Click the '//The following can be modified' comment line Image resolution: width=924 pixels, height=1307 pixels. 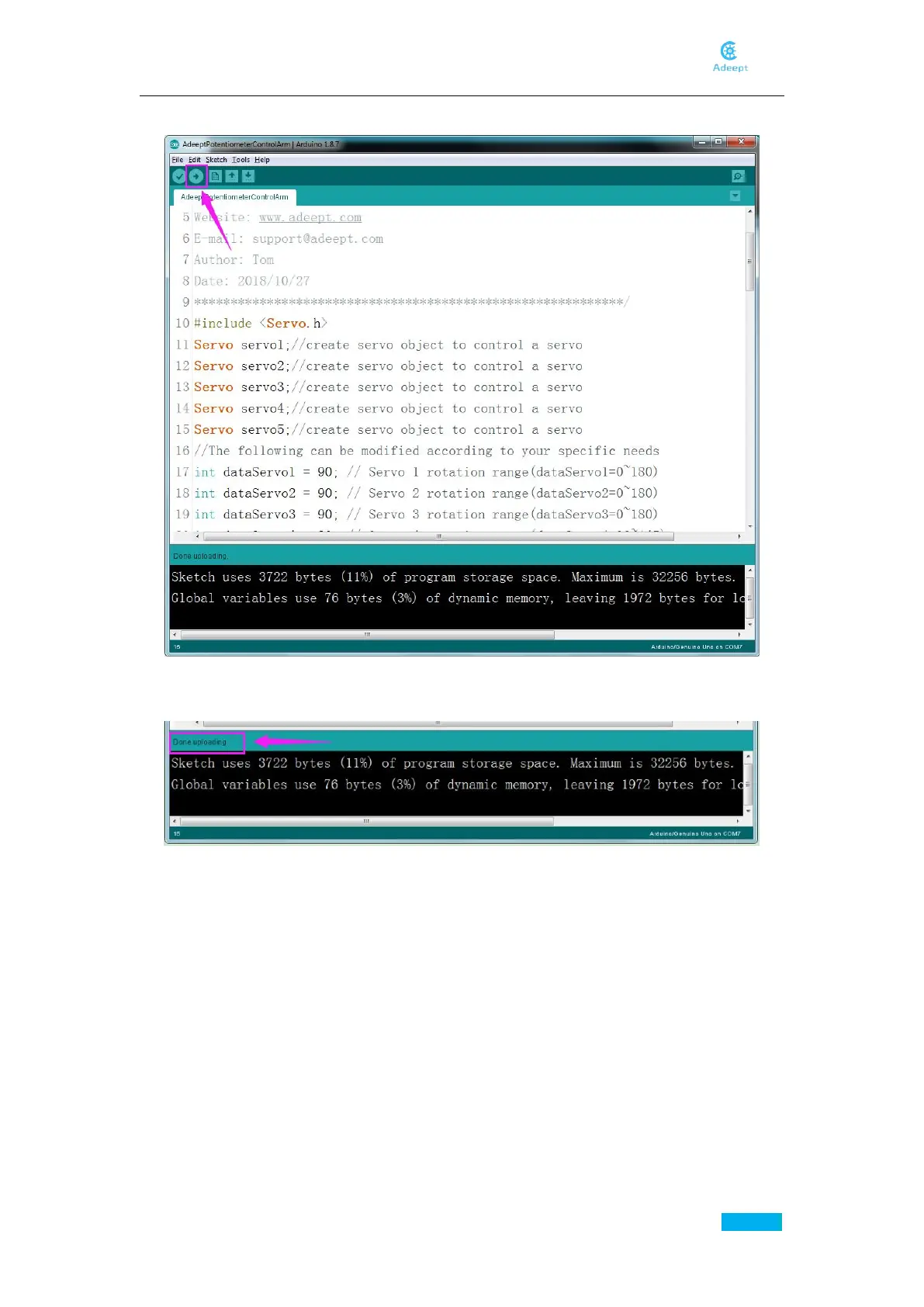(427, 450)
